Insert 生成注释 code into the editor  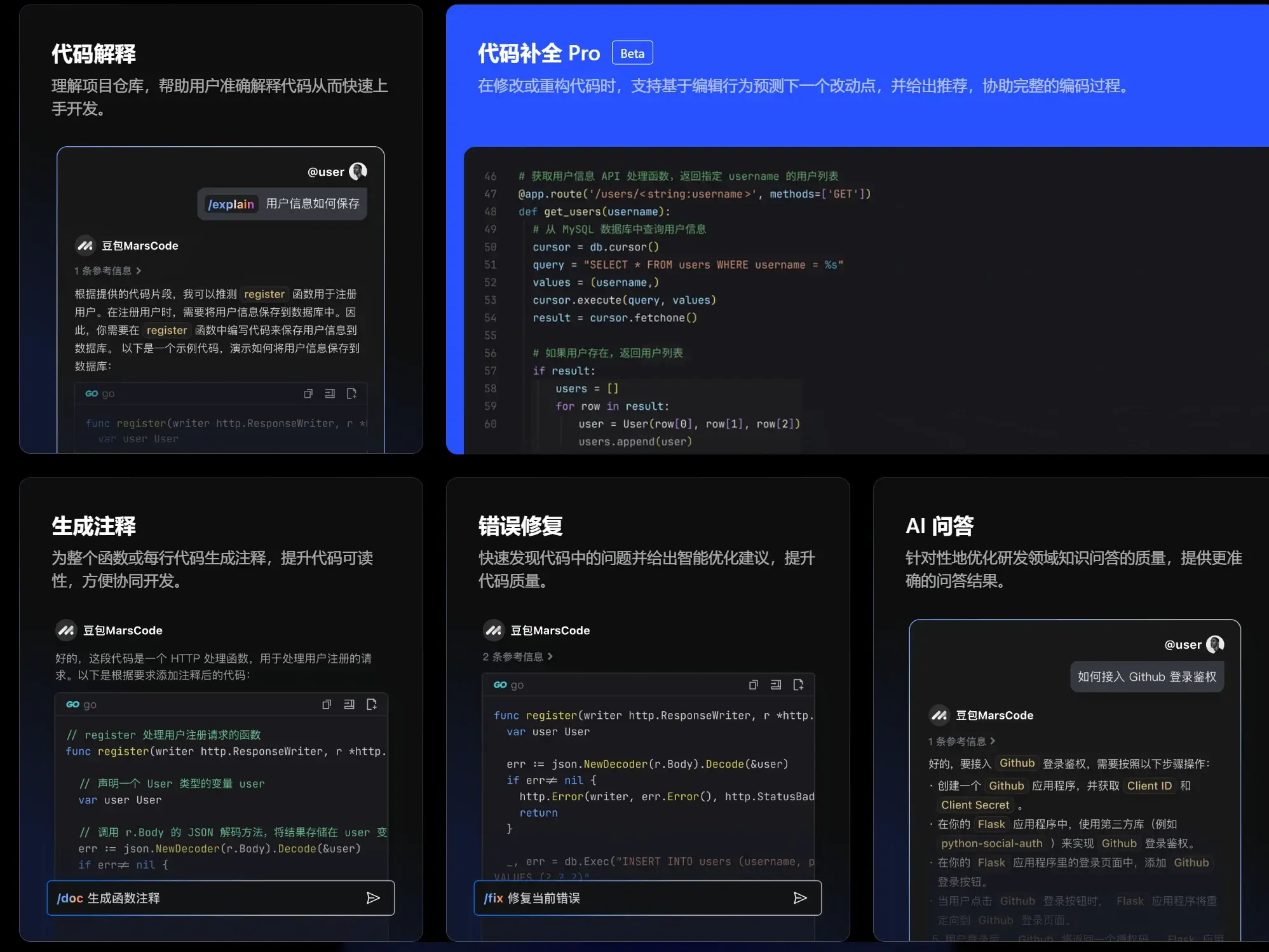[x=349, y=704]
